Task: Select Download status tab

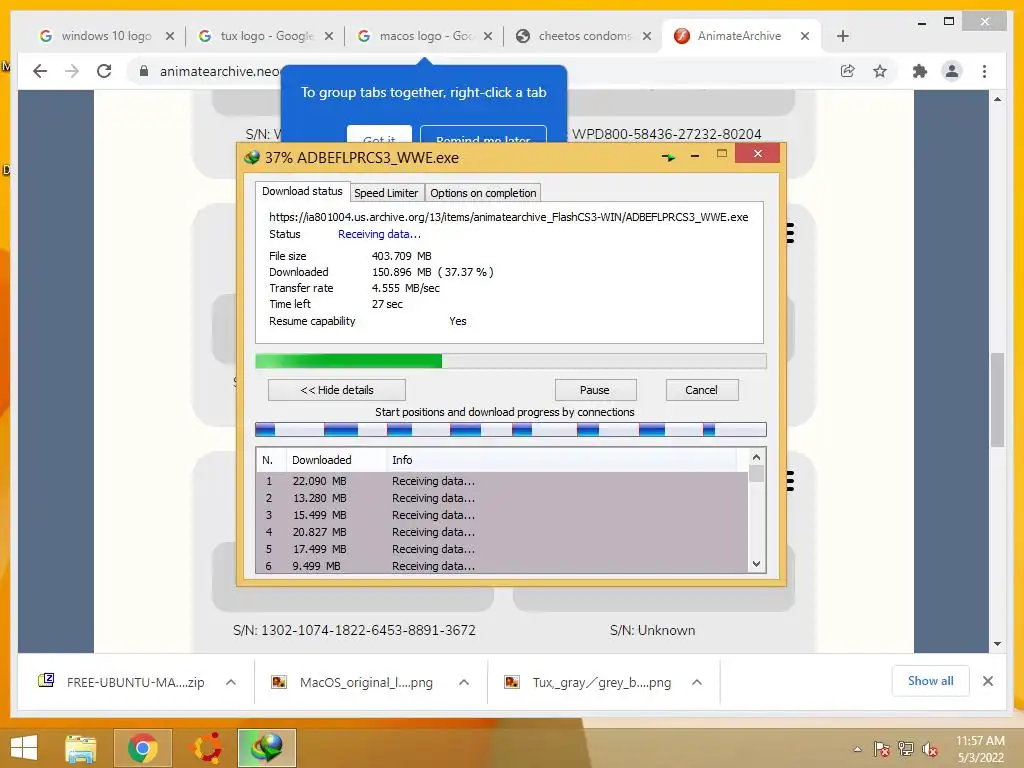Action: pos(302,191)
